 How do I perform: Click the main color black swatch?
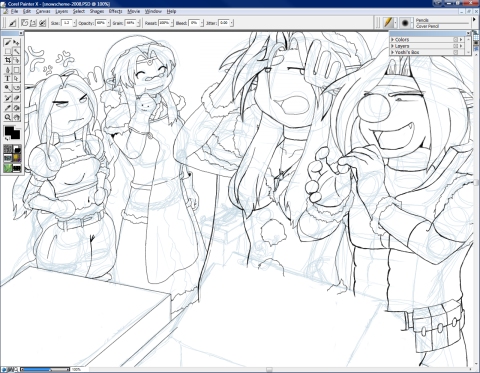10,131
